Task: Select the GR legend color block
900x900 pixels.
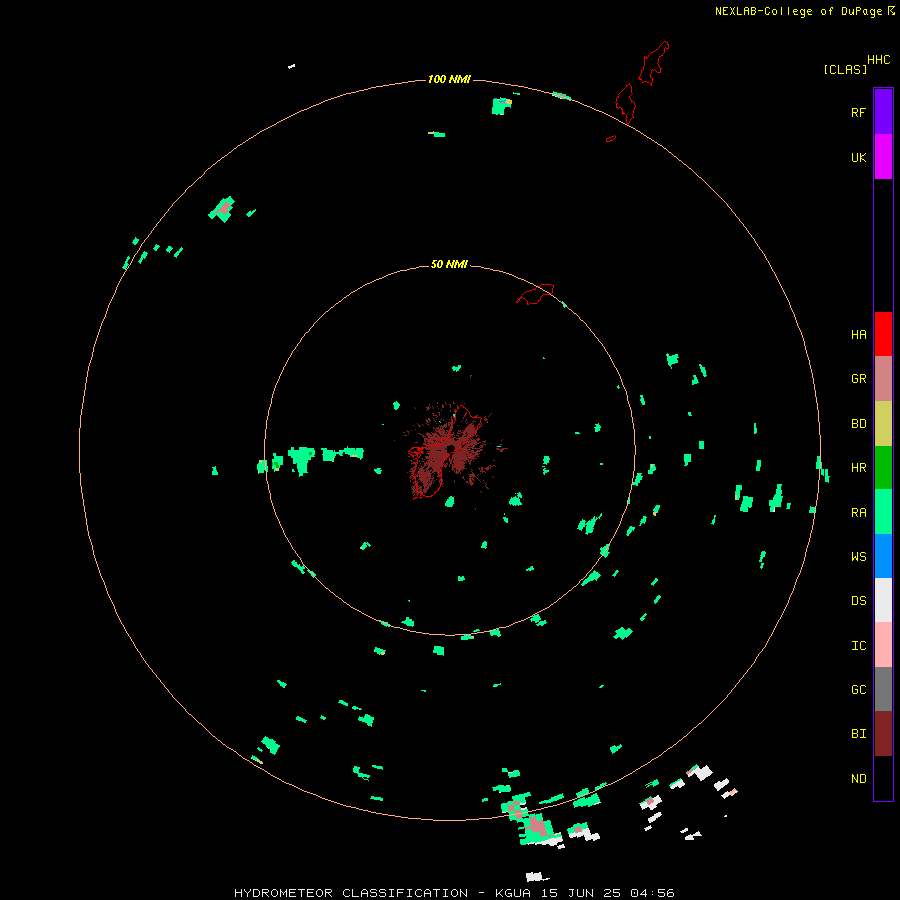Action: (x=883, y=379)
